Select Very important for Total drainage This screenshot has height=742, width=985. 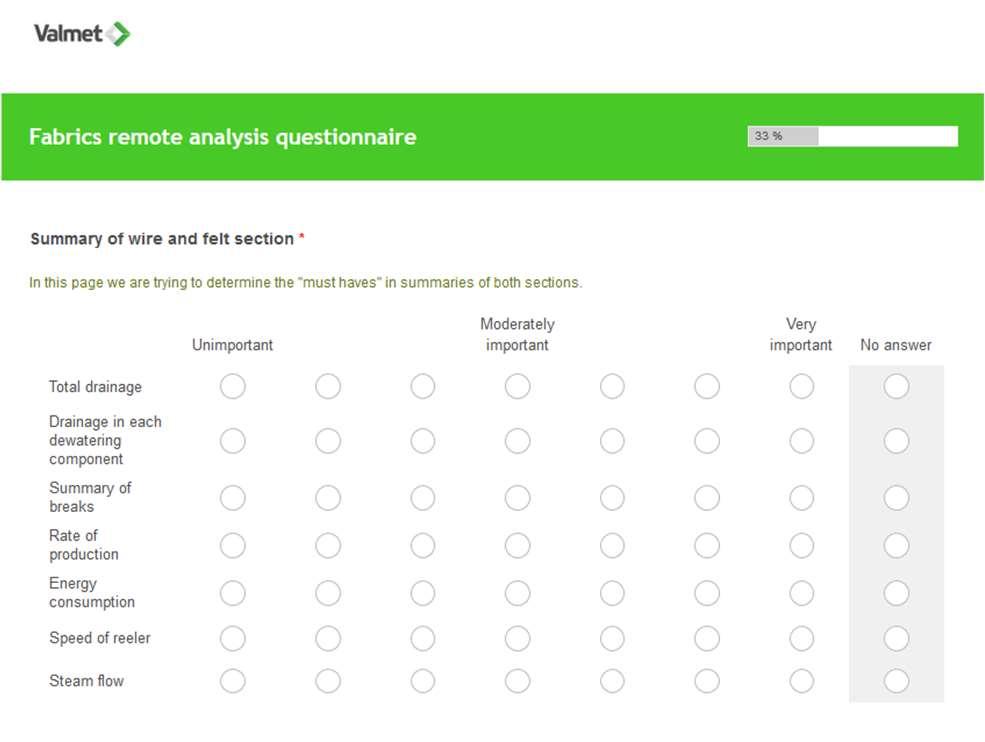click(802, 386)
